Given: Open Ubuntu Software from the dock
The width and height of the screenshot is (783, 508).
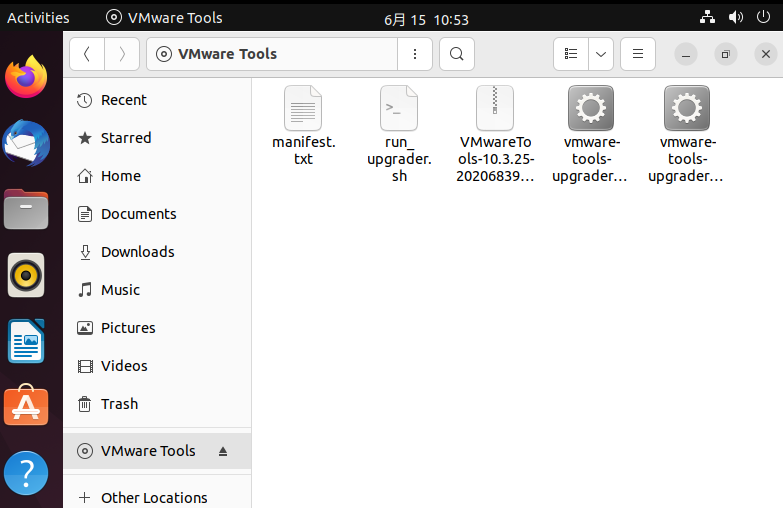Looking at the screenshot, I should coord(26,406).
